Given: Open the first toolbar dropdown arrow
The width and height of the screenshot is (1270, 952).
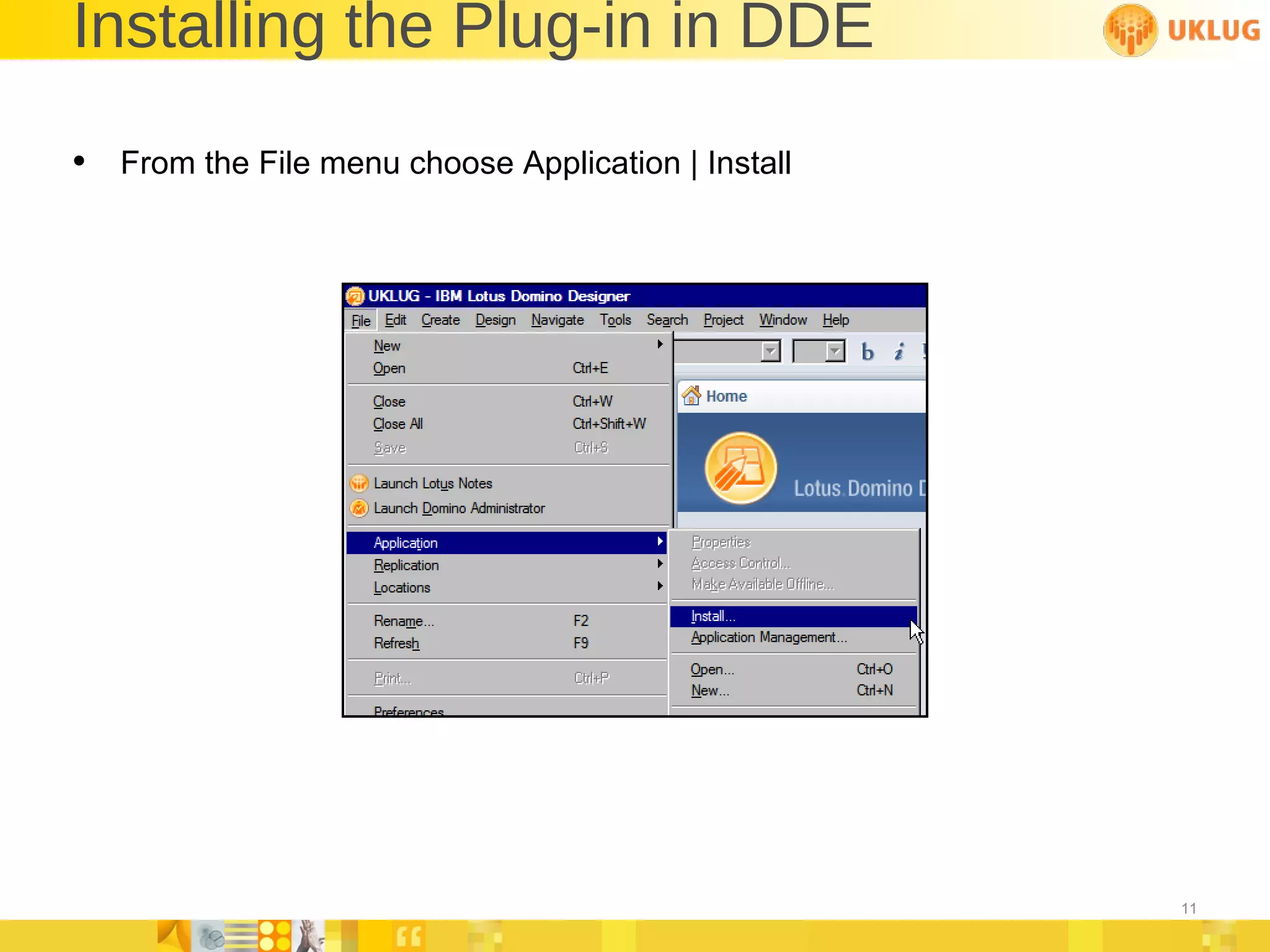Looking at the screenshot, I should tap(771, 351).
